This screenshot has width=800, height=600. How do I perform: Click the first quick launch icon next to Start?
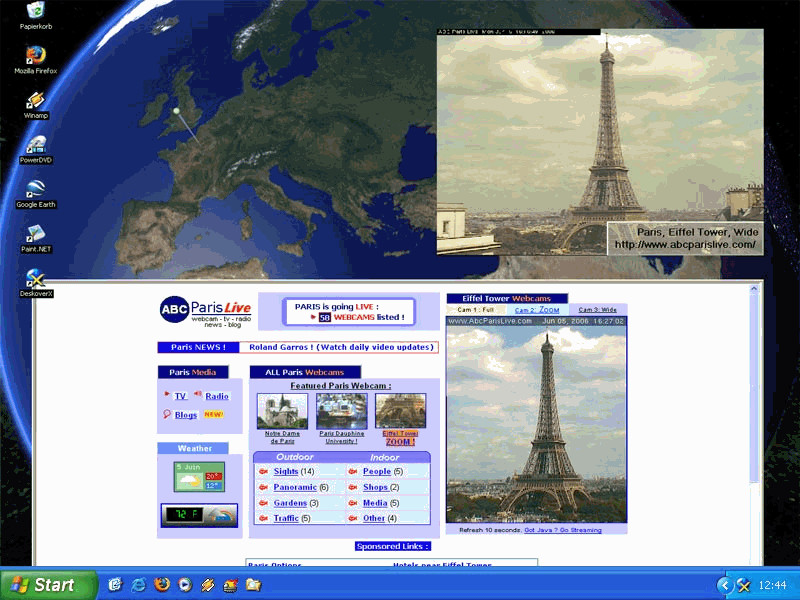click(x=115, y=584)
